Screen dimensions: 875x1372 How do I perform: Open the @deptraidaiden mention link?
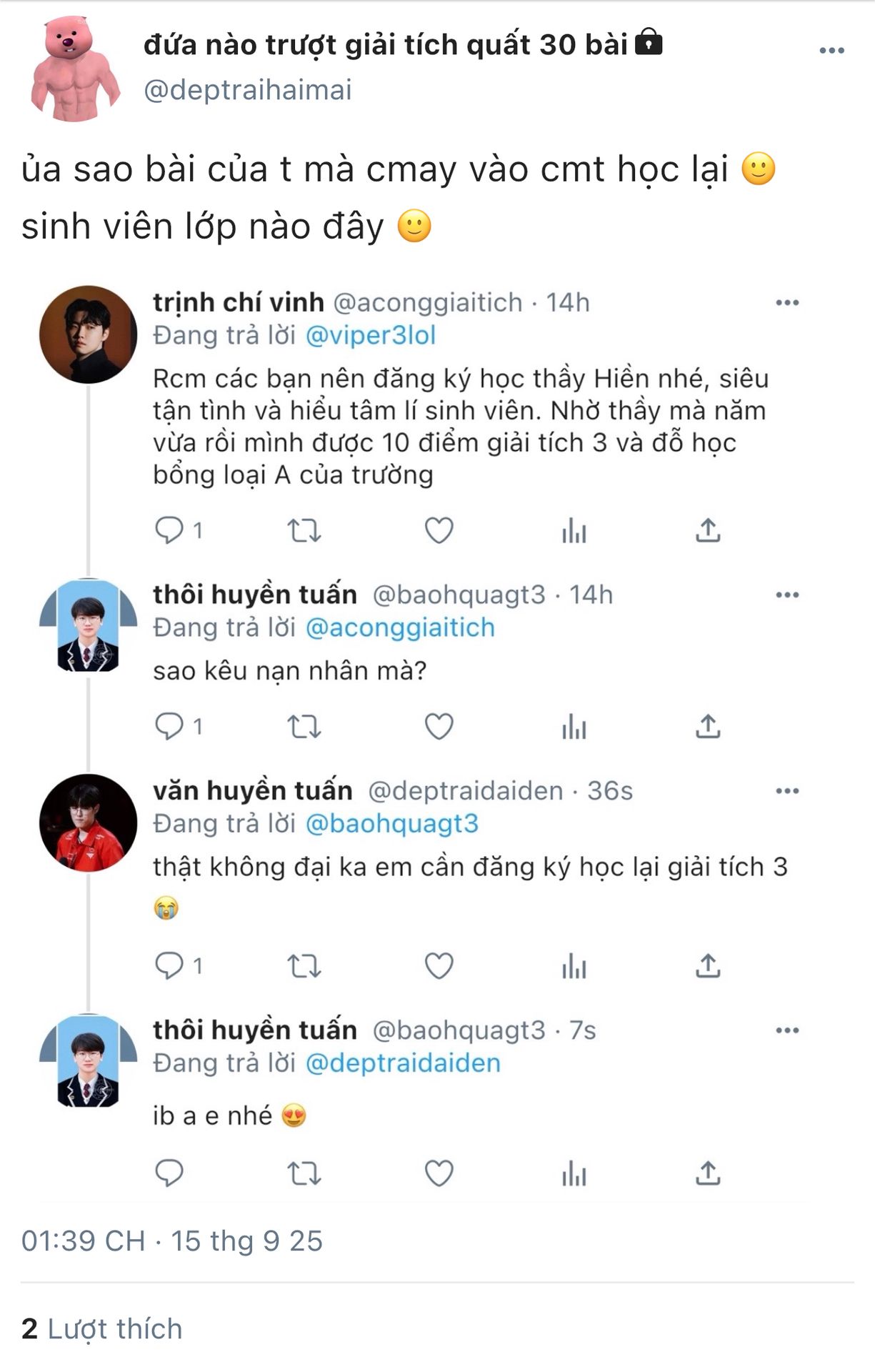click(403, 1063)
